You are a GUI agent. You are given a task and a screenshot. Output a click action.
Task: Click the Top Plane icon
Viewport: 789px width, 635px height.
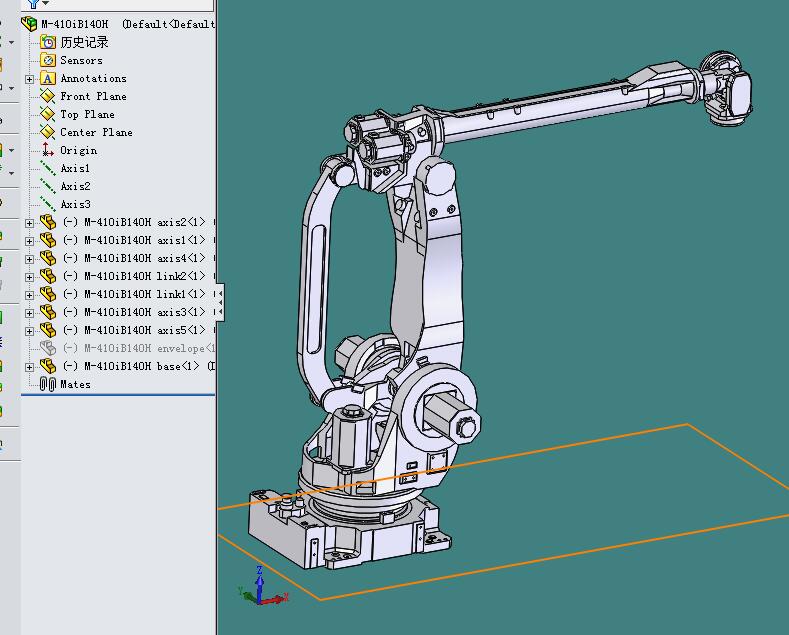pyautogui.click(x=47, y=114)
